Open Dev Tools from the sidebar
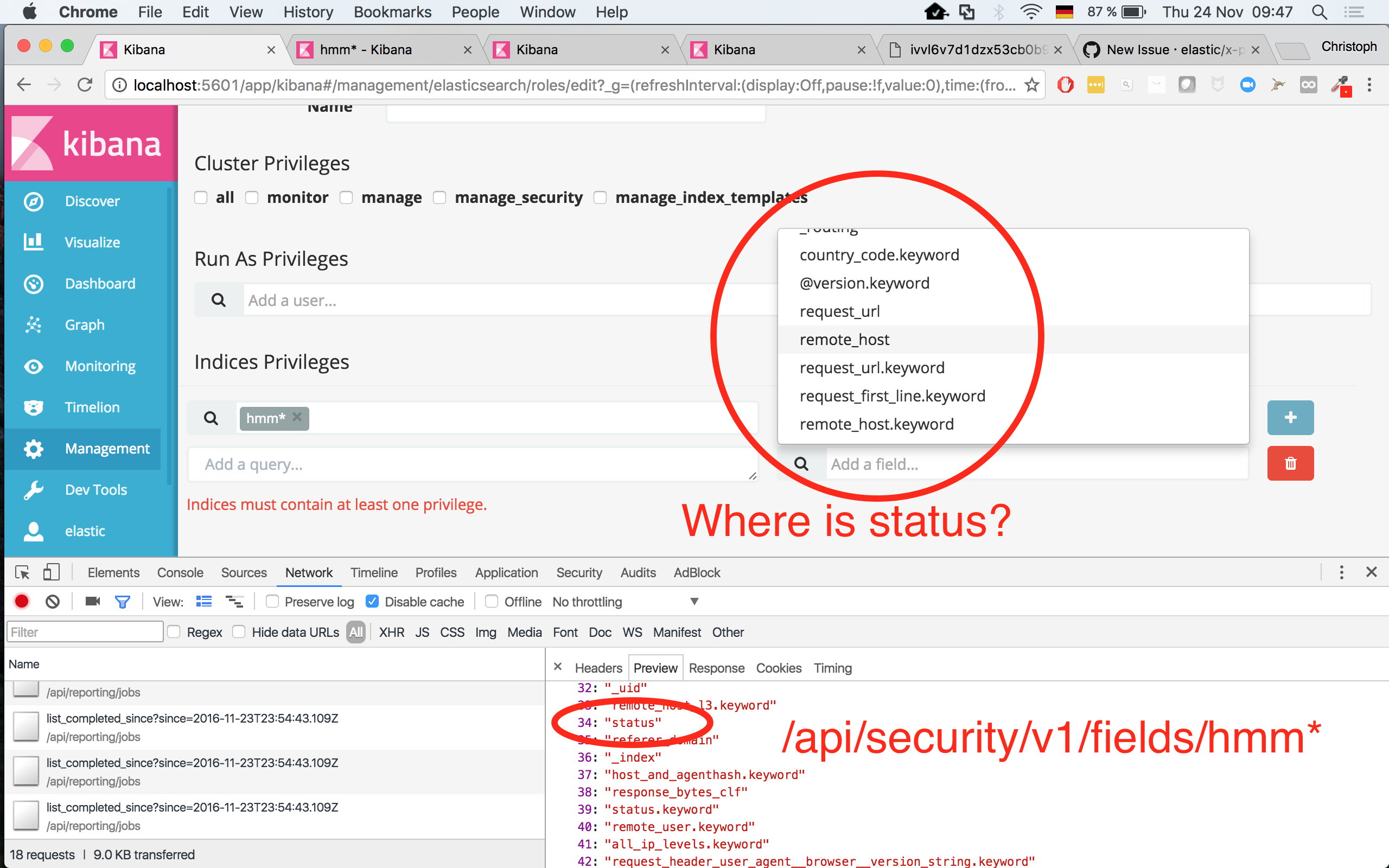Screen dimensions: 1389x868 click(x=95, y=489)
